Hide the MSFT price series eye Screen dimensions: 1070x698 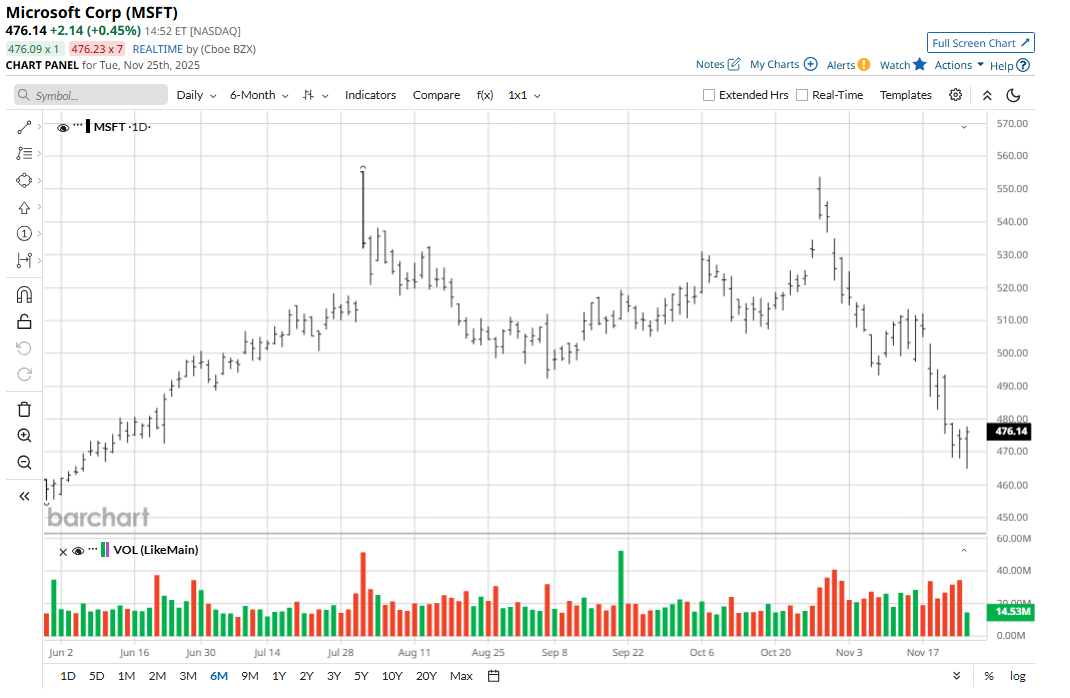coord(63,128)
